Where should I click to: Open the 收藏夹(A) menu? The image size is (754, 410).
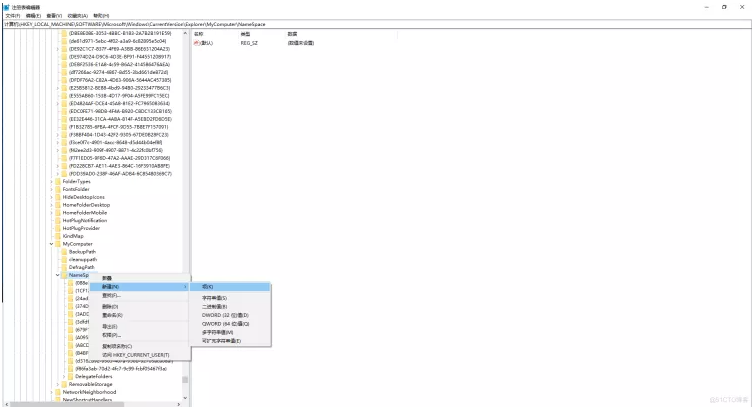77,16
